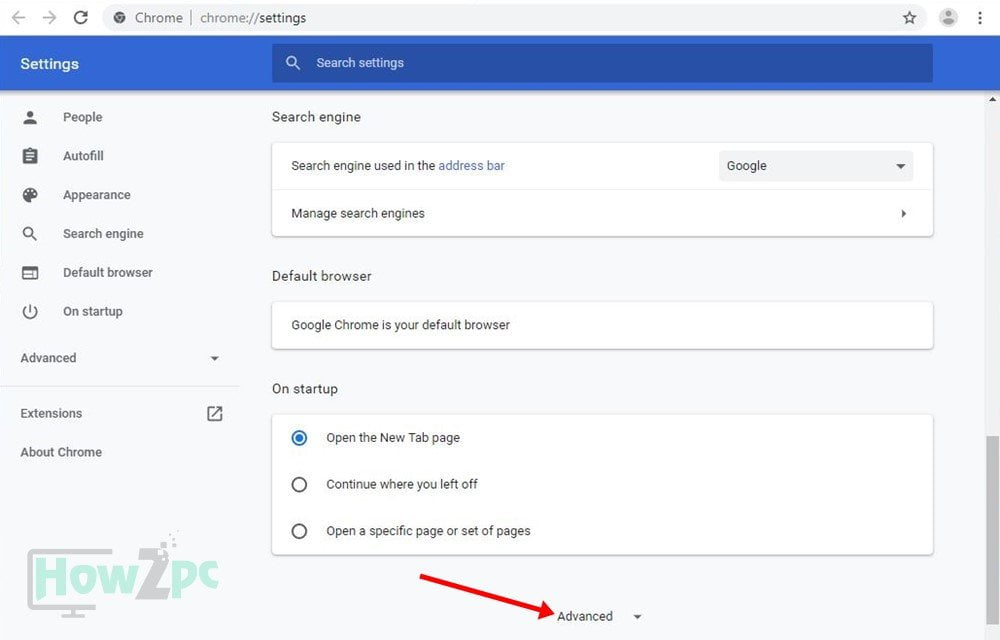The width and height of the screenshot is (1000, 640).
Task: Bookmark this page with the star icon
Action: click(909, 18)
